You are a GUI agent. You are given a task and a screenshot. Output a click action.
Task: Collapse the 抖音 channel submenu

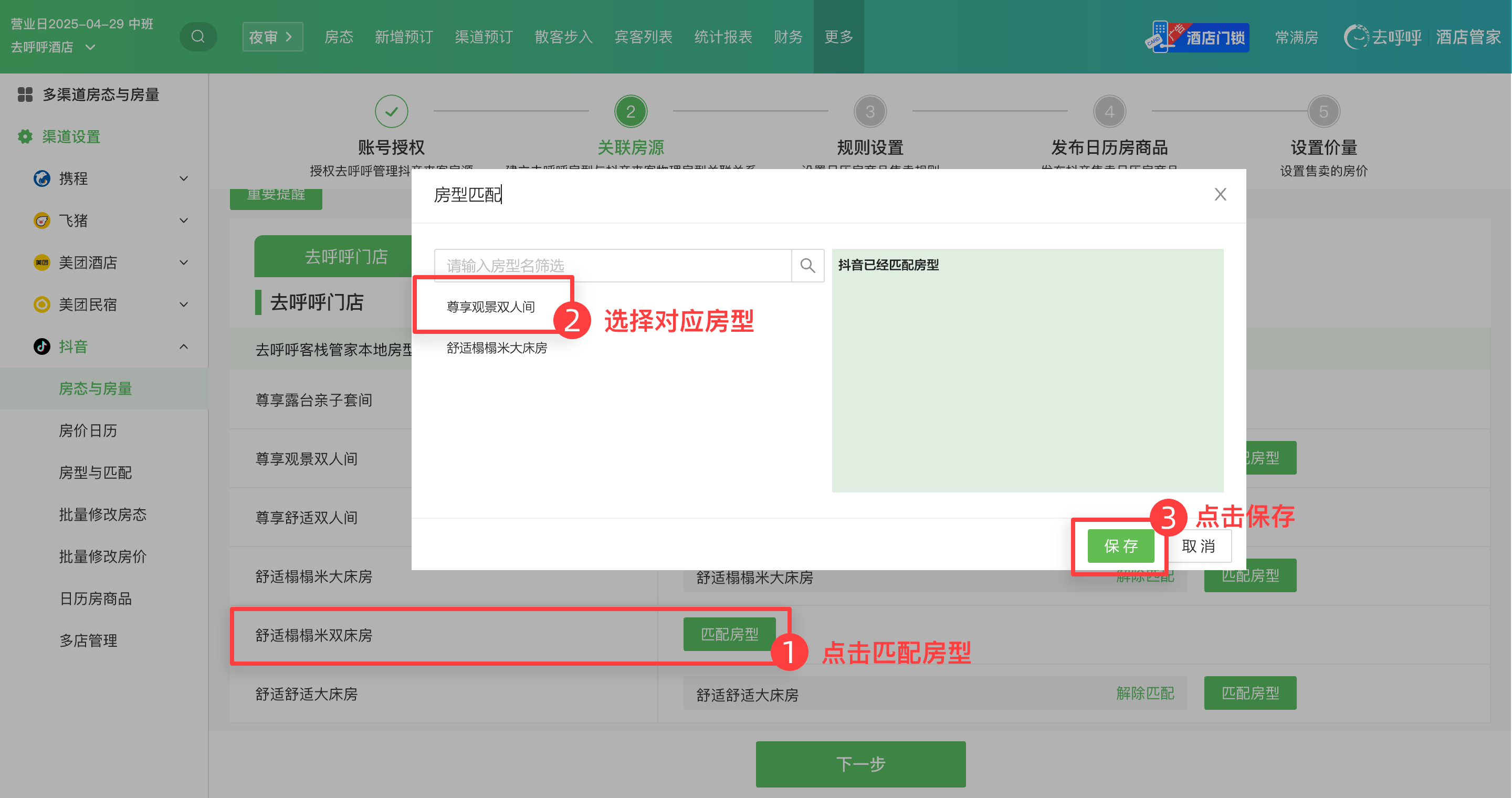184,346
